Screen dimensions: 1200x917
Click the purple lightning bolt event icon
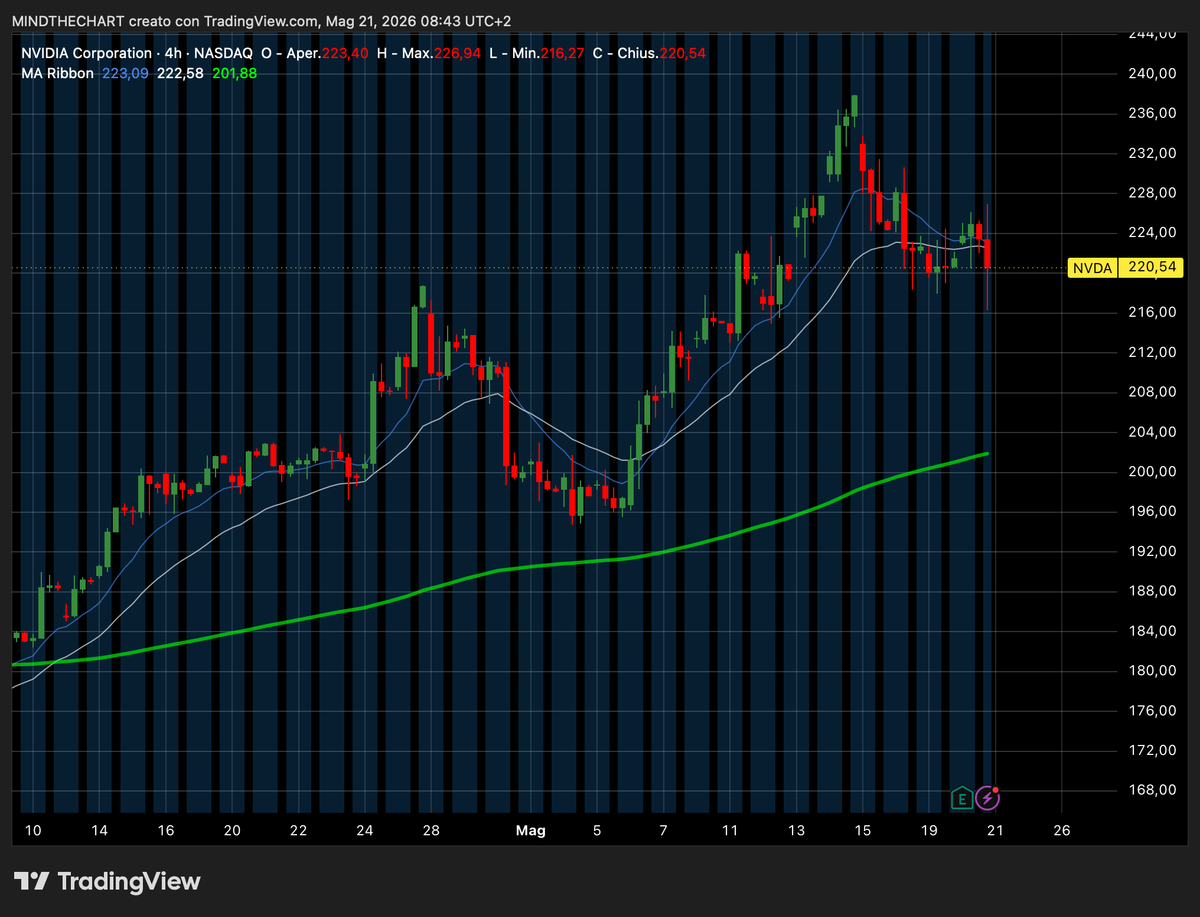pos(988,798)
